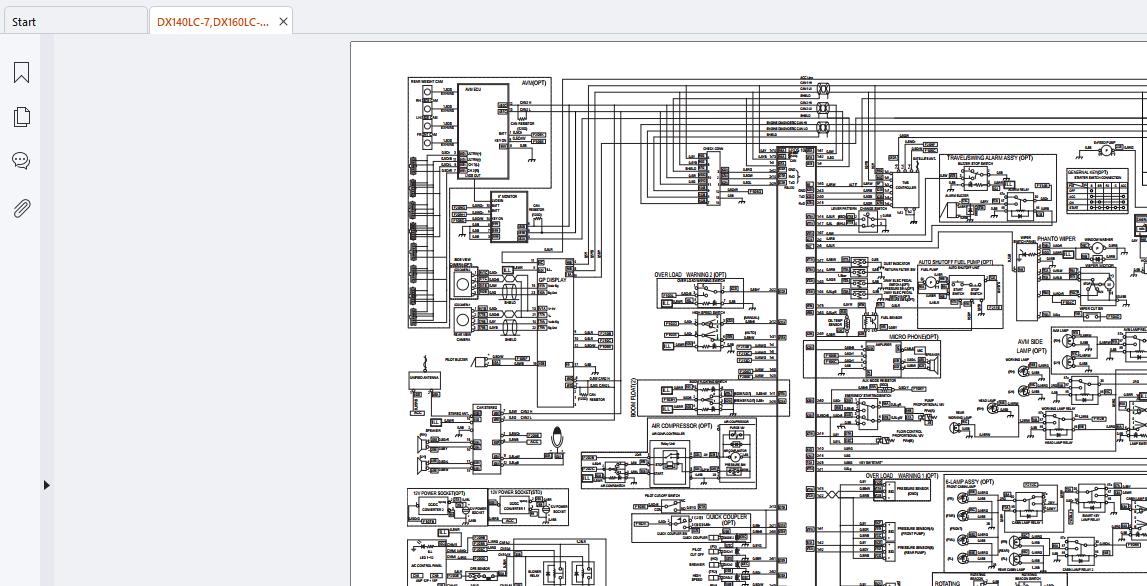Viewport: 1147px width, 586px height.
Task: Open the Attachments paperclip icon
Action: 21,208
